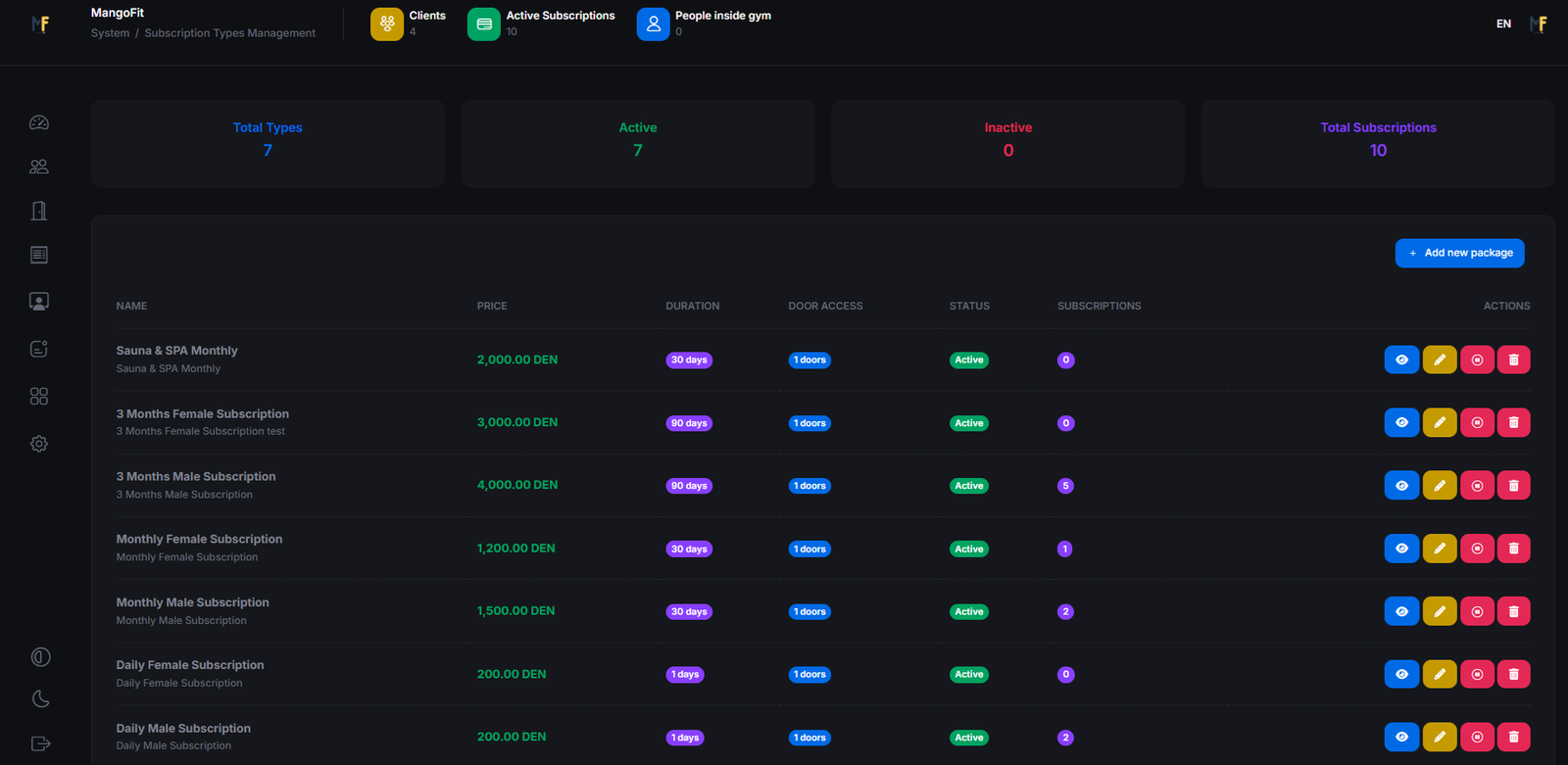Open the clients people icon in sidebar
The height and width of the screenshot is (765, 1568).
coord(39,167)
